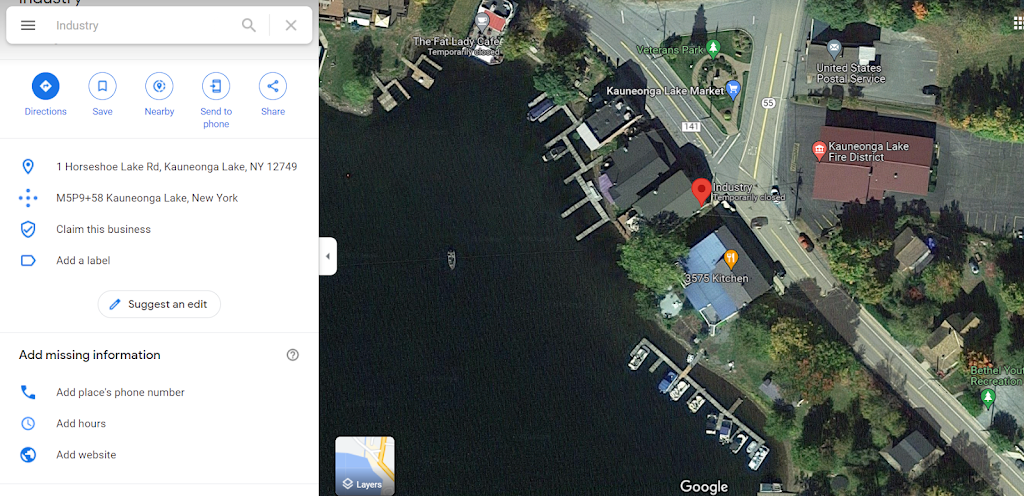Open the hamburger main menu
Viewport: 1024px width, 496px height.
[28, 25]
